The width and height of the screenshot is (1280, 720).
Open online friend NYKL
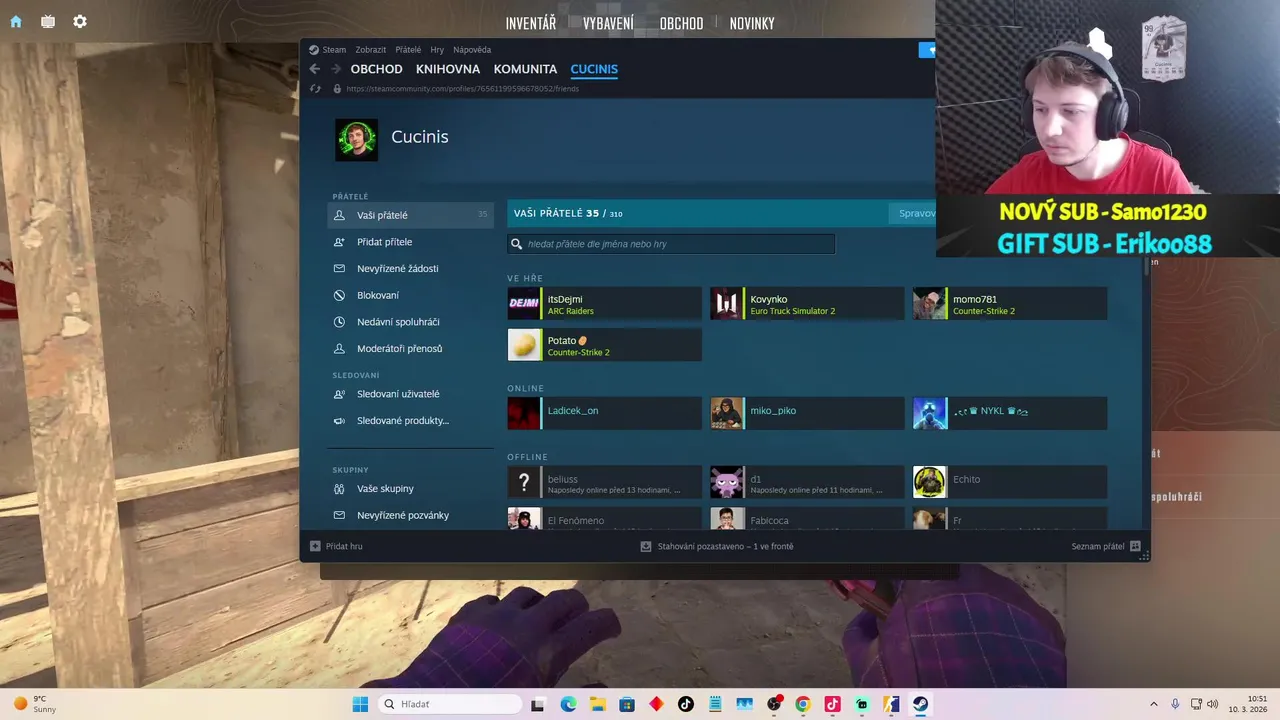point(1010,413)
